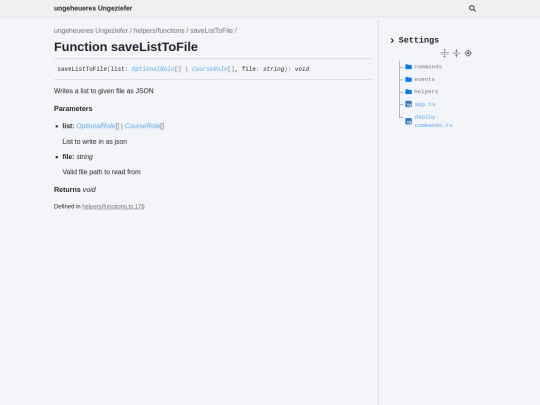This screenshot has width=540, height=405.
Task: Click ungeheueres Ungeziefer breadcrumb
Action: tap(91, 31)
